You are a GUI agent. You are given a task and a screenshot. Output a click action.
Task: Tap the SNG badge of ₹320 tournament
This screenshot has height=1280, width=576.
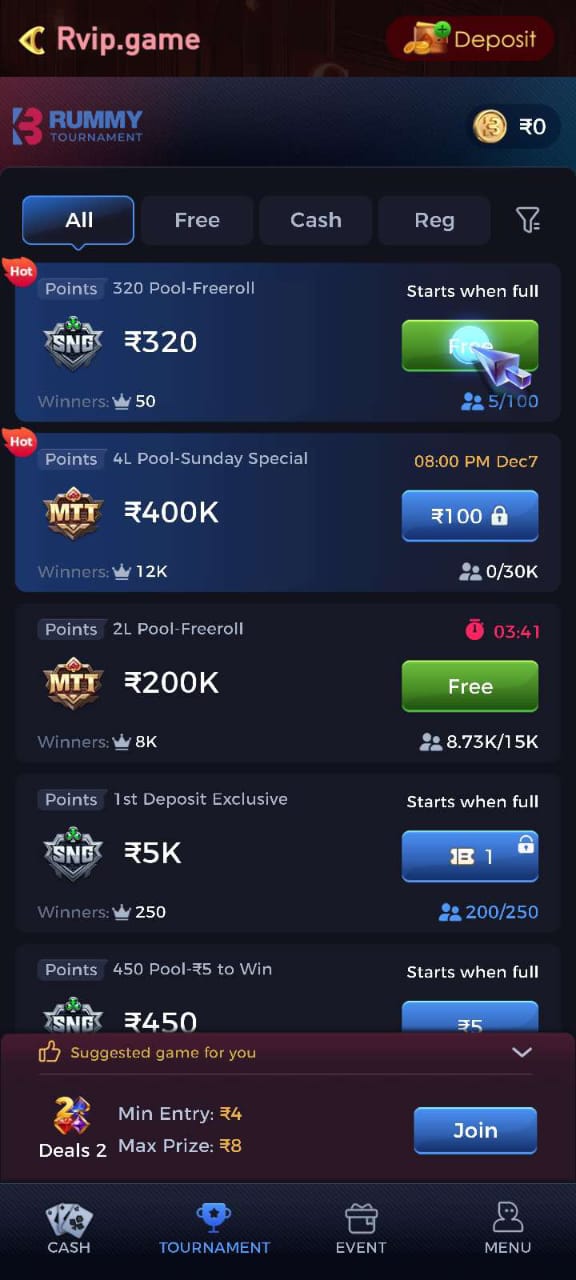point(74,344)
